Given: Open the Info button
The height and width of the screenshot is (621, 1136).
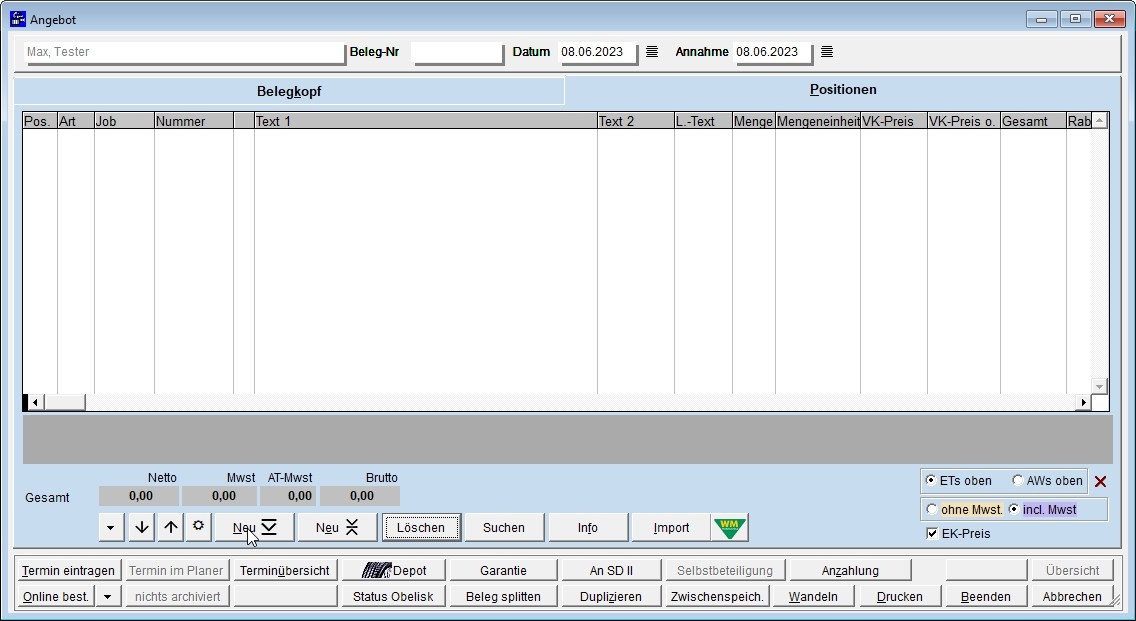Looking at the screenshot, I should point(588,528).
